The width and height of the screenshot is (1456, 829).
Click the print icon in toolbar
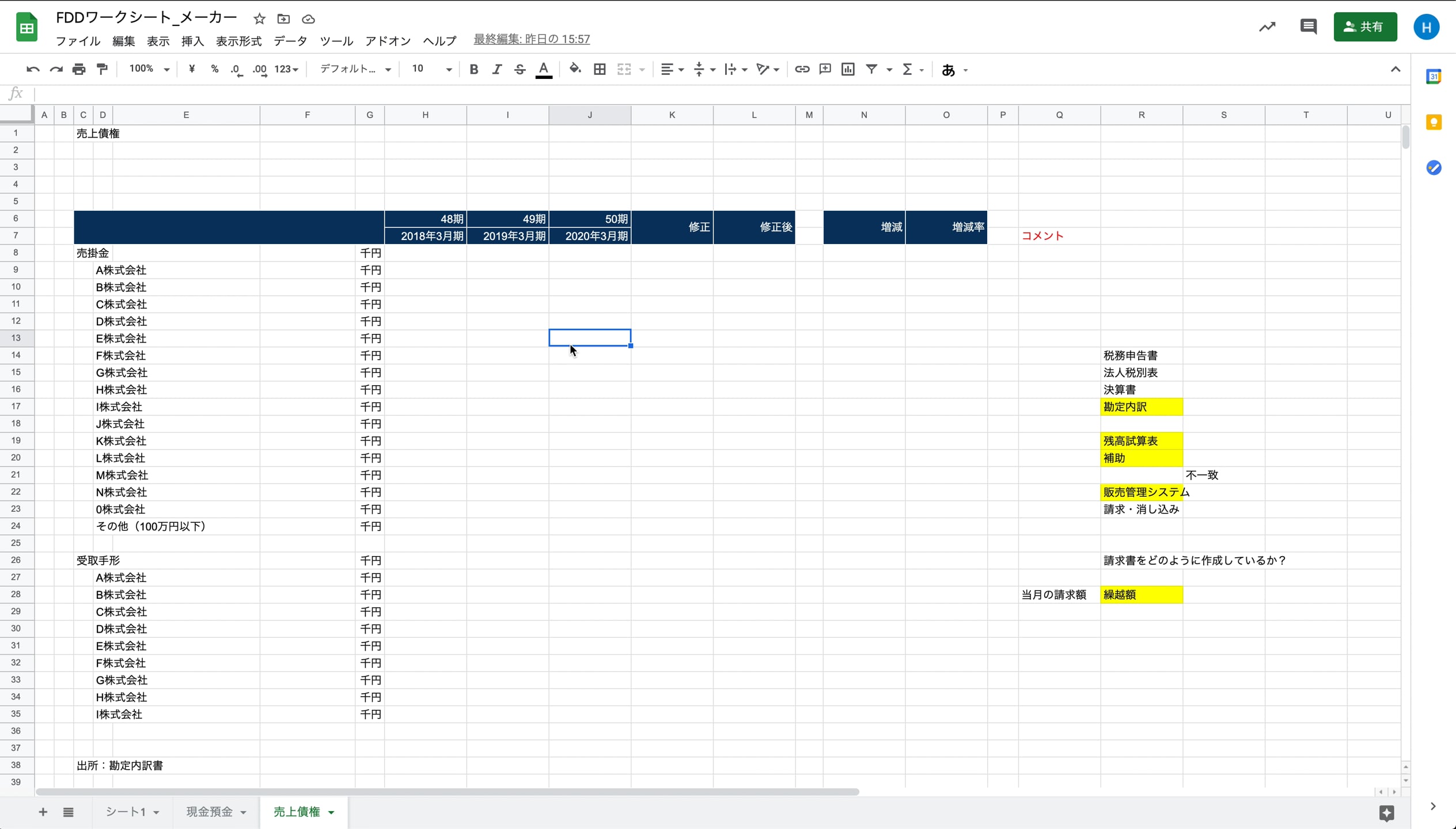79,69
